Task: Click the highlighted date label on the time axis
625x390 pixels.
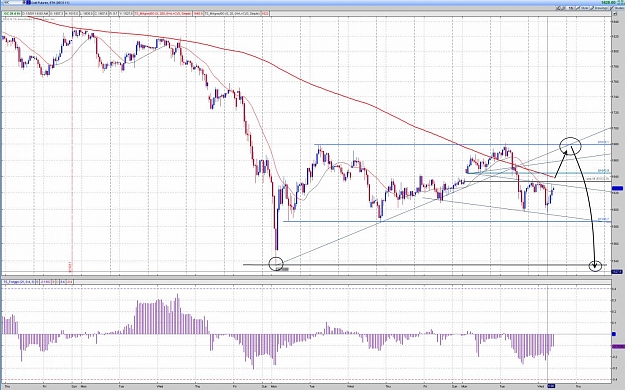Action: point(551,386)
